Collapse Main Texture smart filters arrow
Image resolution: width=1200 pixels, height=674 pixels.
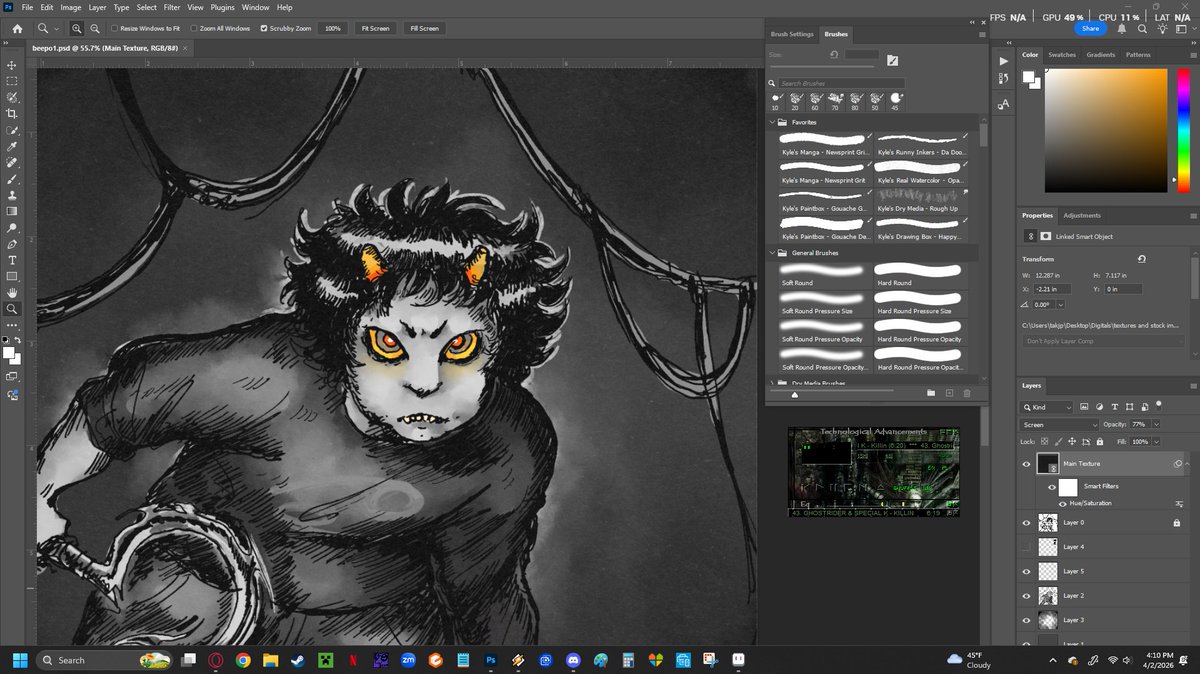coord(1187,464)
